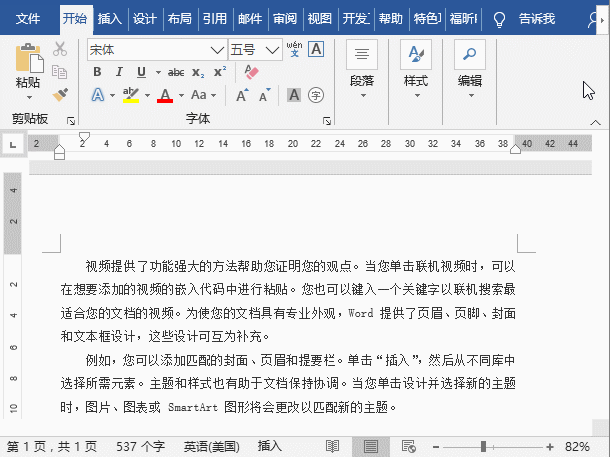Open the 文件 tab

click(28, 18)
